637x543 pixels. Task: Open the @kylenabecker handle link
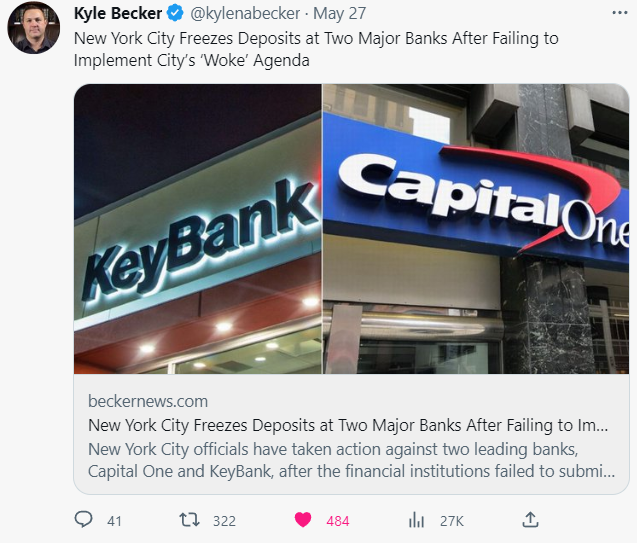pyautogui.click(x=245, y=13)
